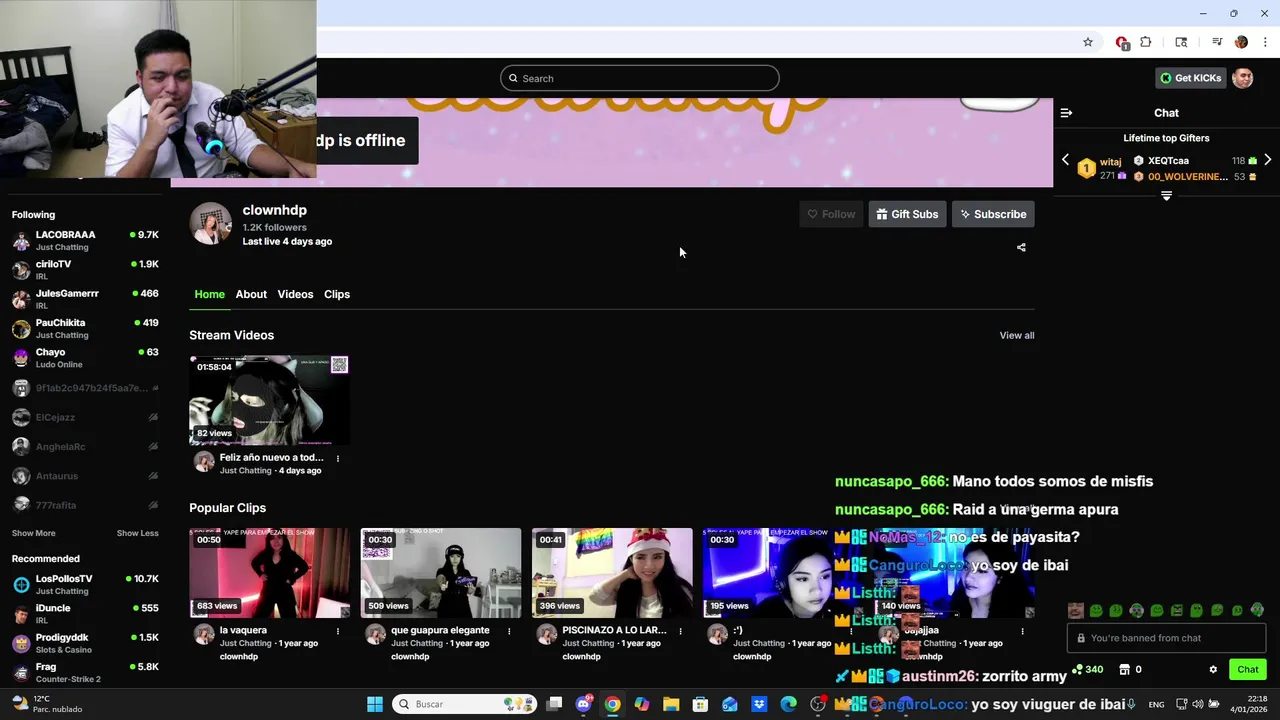Open the Chrome three-dot menu

(x=1266, y=42)
